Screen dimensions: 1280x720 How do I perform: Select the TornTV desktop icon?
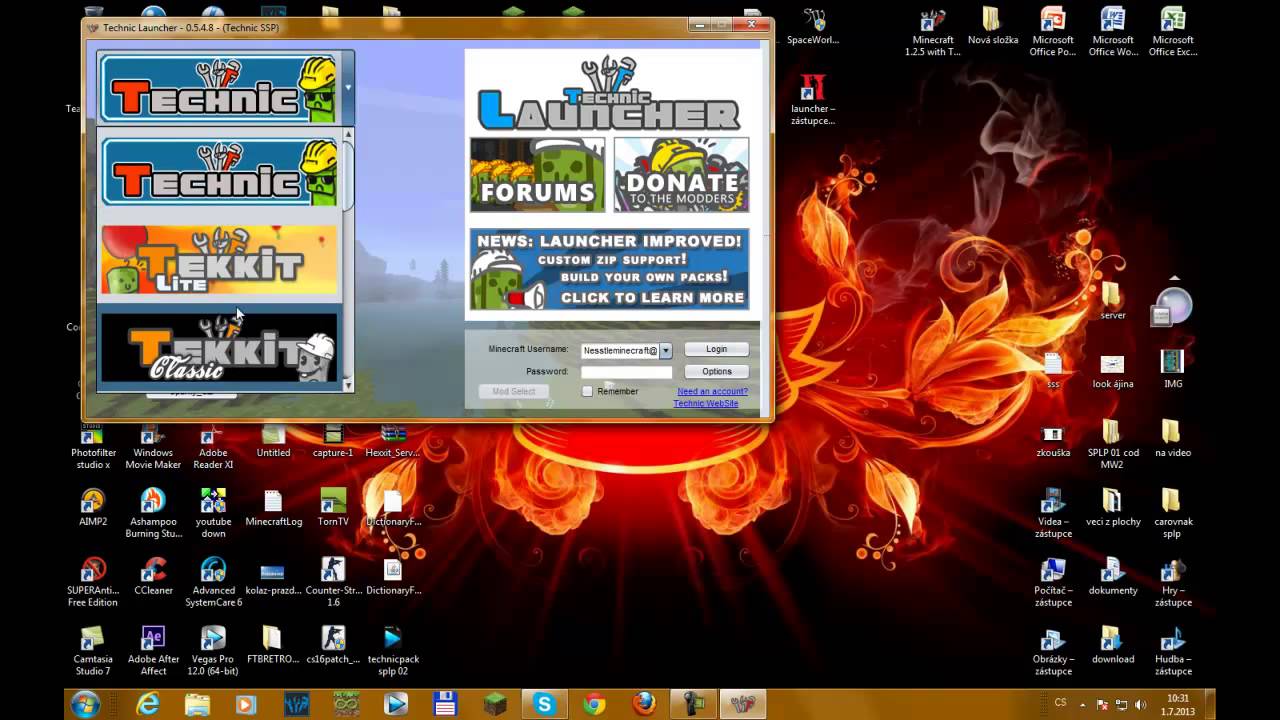333,508
